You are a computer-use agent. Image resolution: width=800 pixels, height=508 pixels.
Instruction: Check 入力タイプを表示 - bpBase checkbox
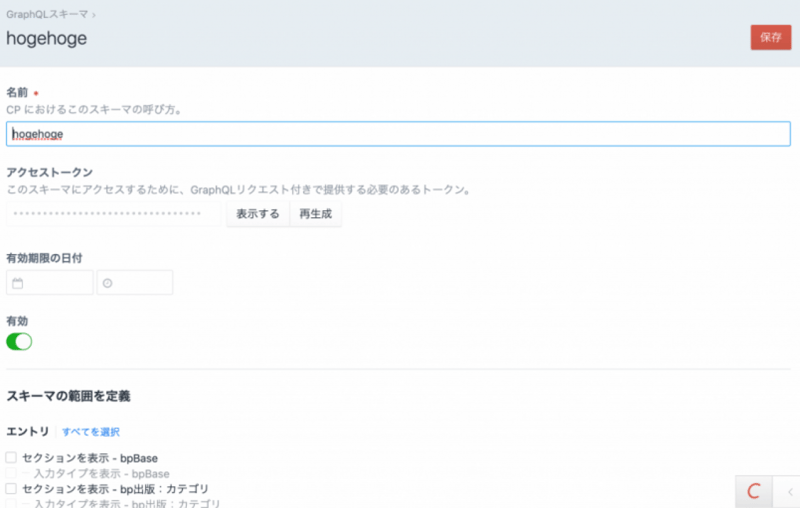click(x=11, y=473)
